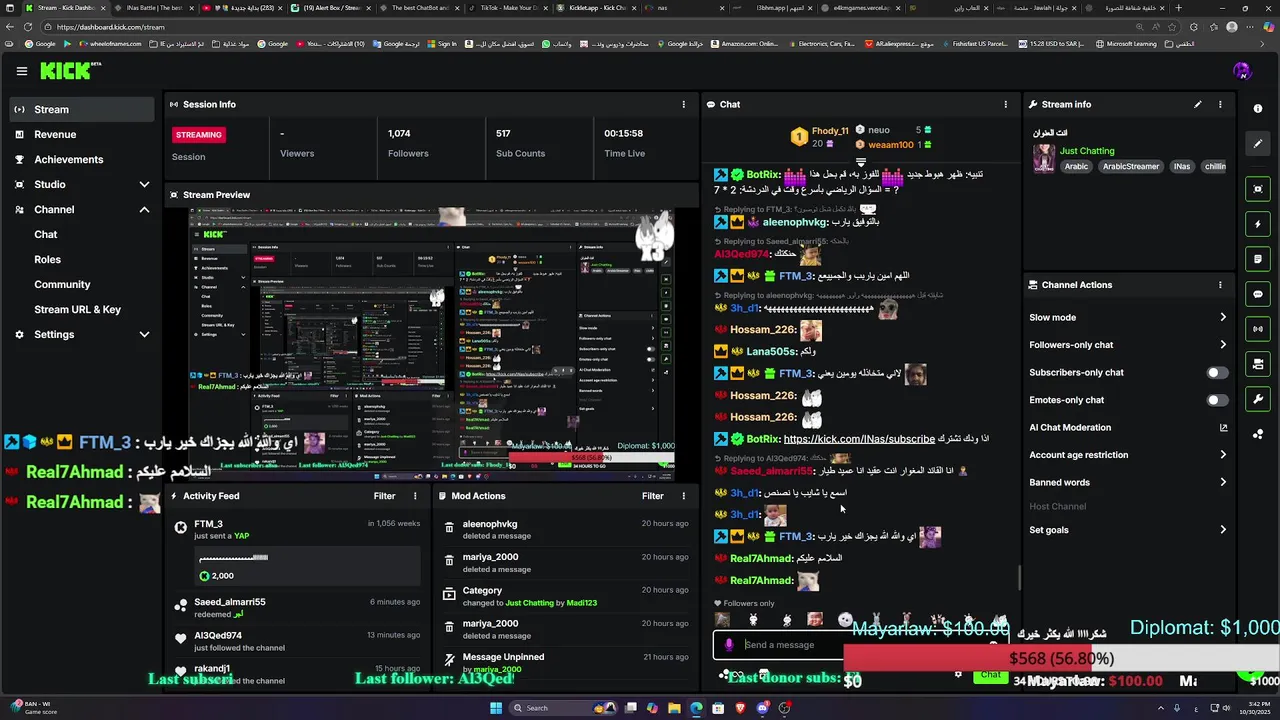Toggle the lightning bolt widget in rail

[x=1258, y=224]
